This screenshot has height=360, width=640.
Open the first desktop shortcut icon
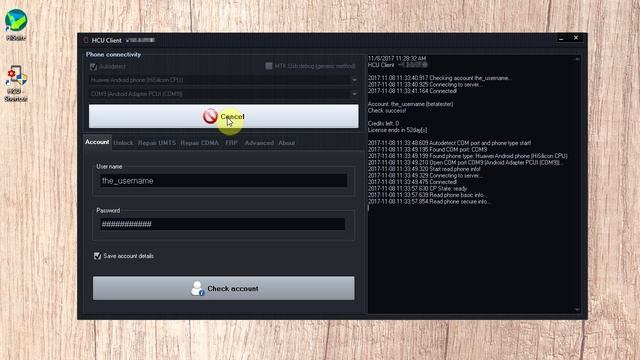[x=16, y=24]
